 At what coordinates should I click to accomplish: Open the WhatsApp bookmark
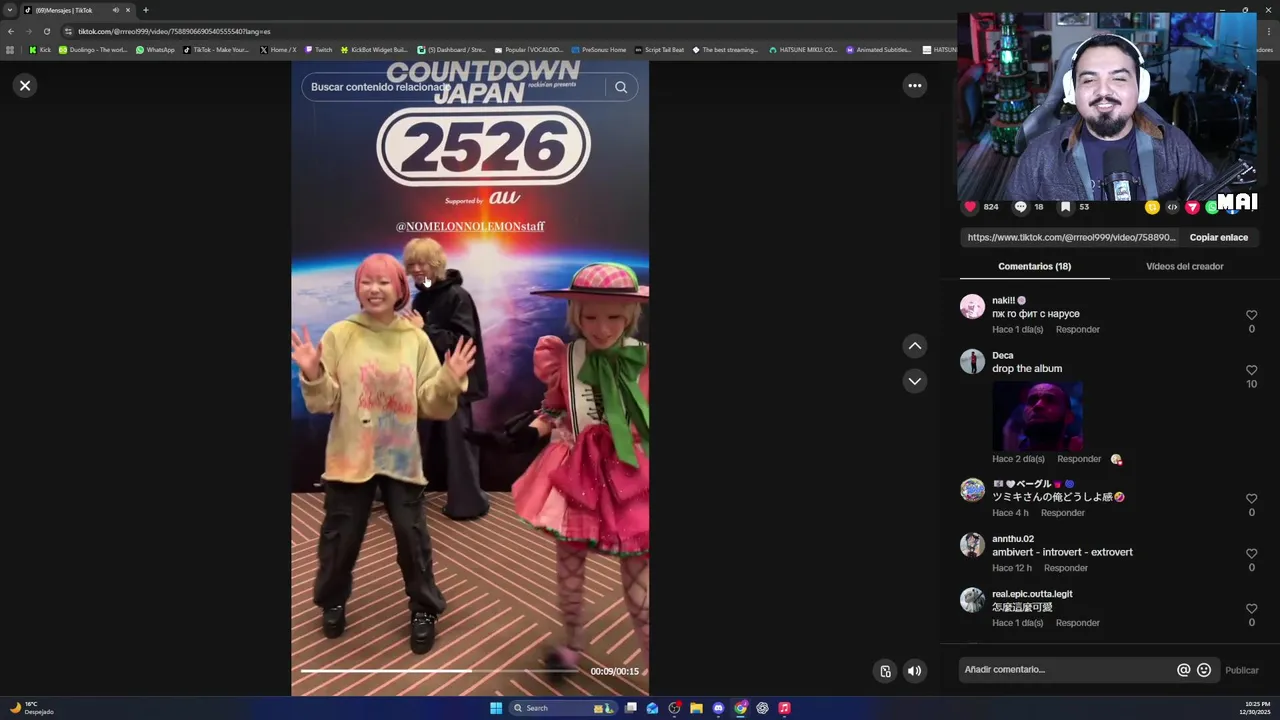click(x=155, y=49)
